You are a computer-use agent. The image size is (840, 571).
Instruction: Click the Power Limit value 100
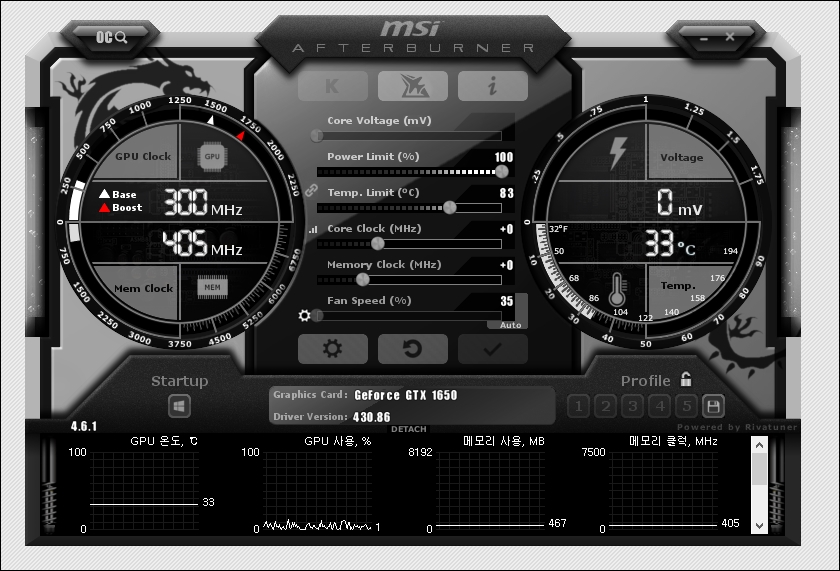pyautogui.click(x=504, y=157)
